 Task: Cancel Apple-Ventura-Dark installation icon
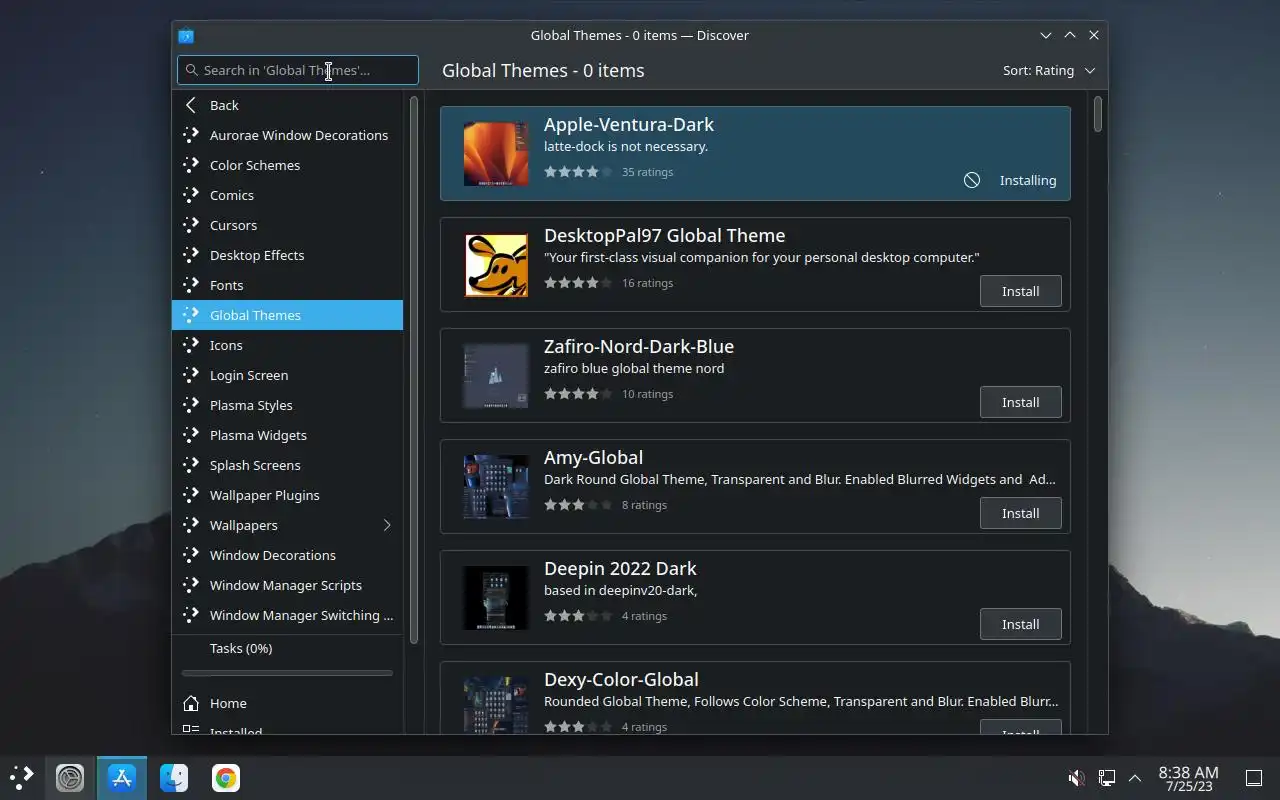972,180
